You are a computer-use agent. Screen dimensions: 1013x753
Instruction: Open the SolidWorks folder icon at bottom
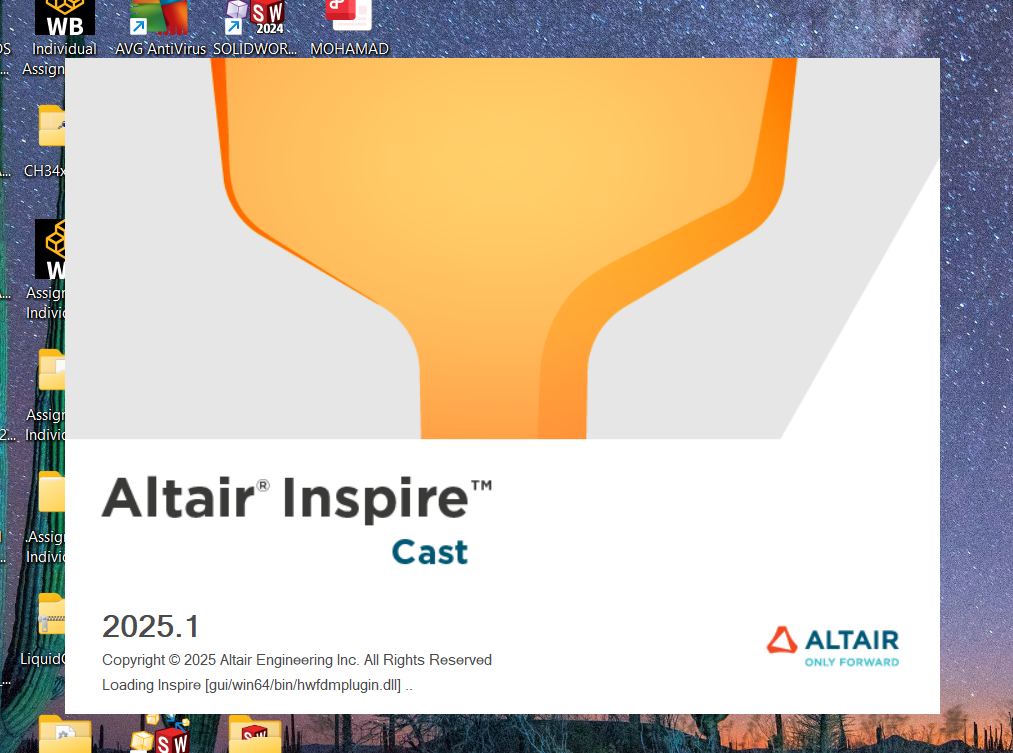[255, 734]
